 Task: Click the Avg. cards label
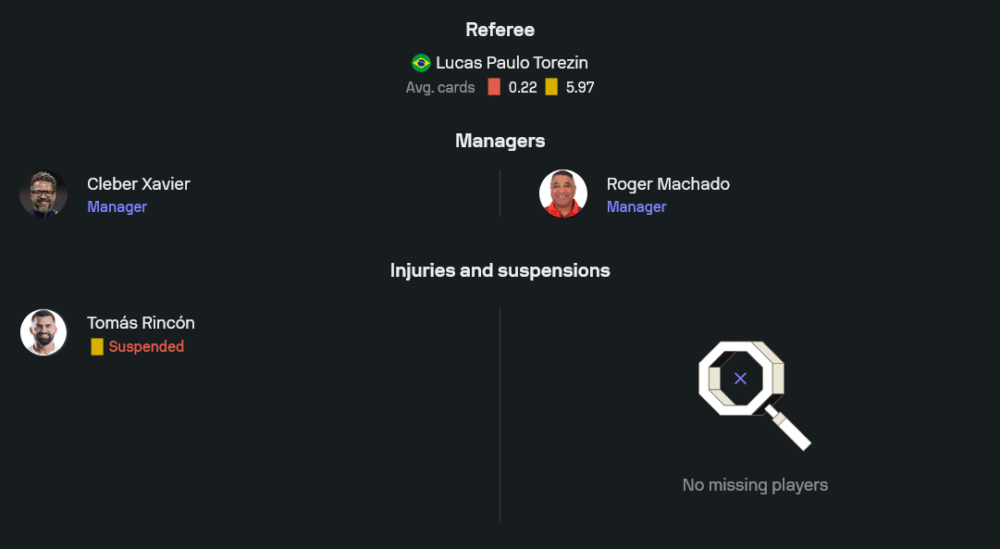click(x=440, y=87)
